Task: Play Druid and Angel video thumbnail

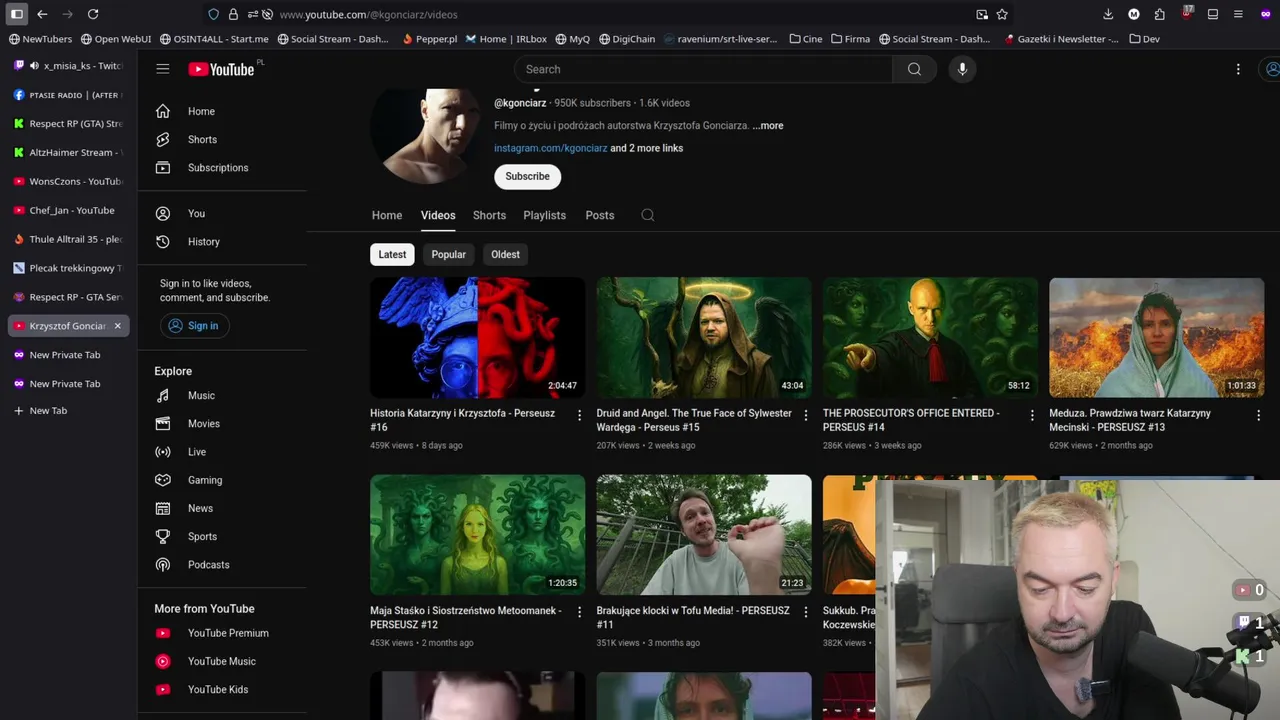Action: click(704, 338)
